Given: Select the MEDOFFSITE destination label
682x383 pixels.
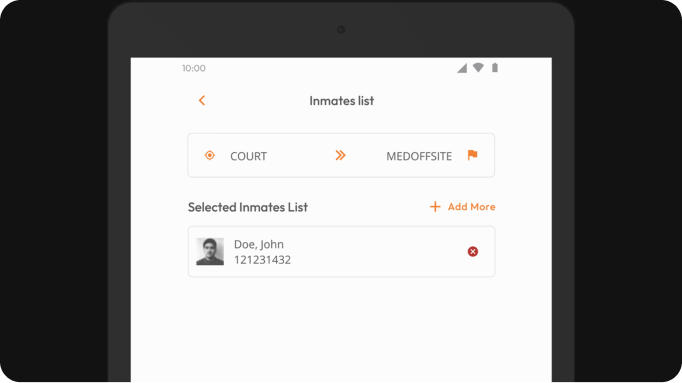Looking at the screenshot, I should tap(419, 156).
